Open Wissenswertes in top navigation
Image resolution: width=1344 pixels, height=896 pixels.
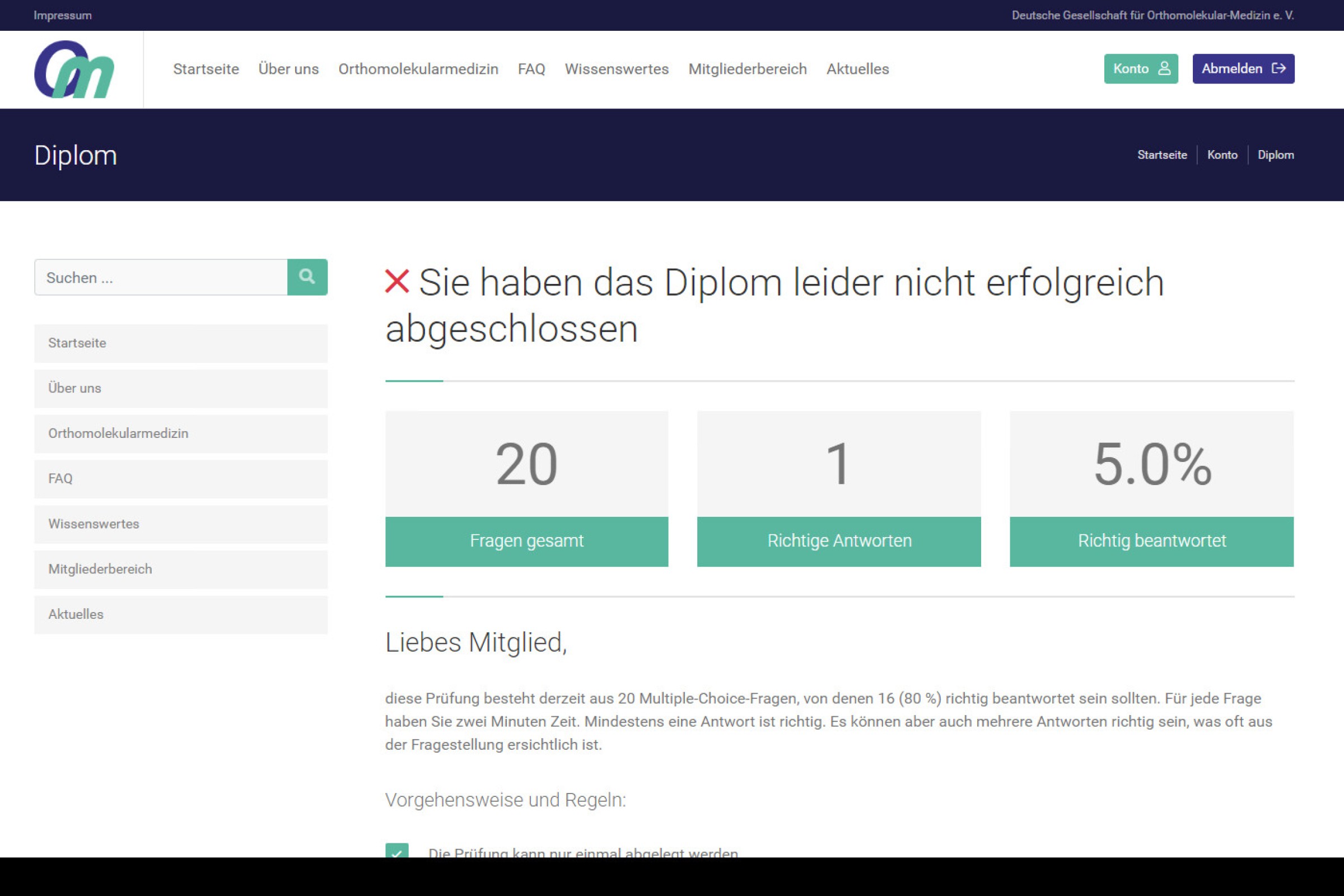[616, 69]
